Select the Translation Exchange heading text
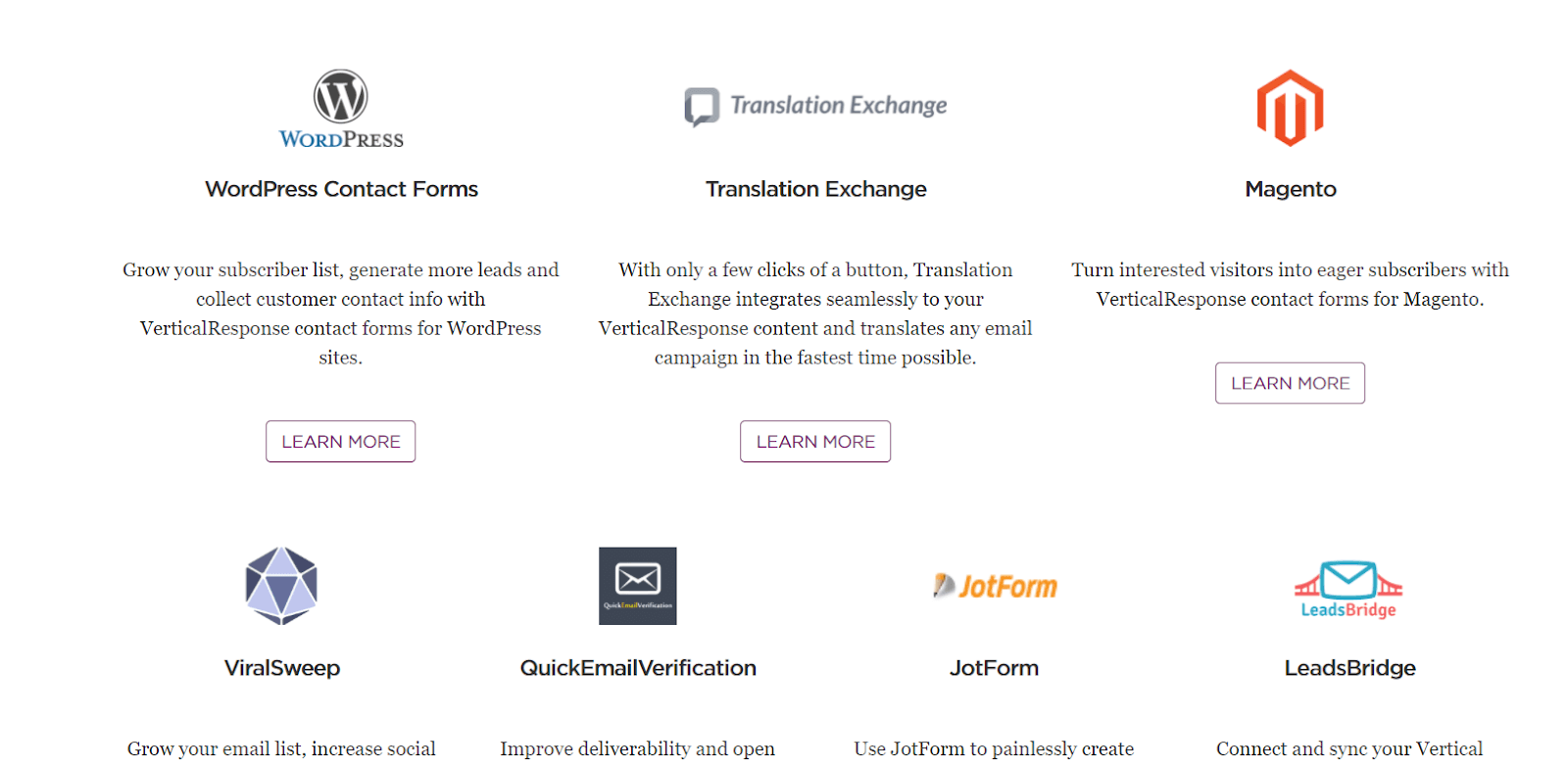Viewport: 1568px width, 769px height. (x=815, y=189)
